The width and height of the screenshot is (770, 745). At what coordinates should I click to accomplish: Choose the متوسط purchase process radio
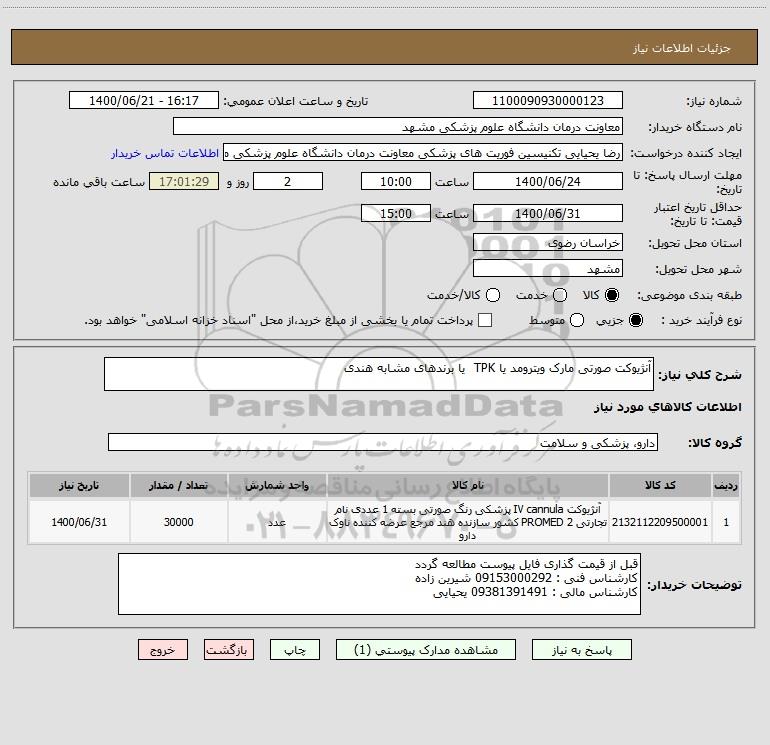click(x=577, y=320)
